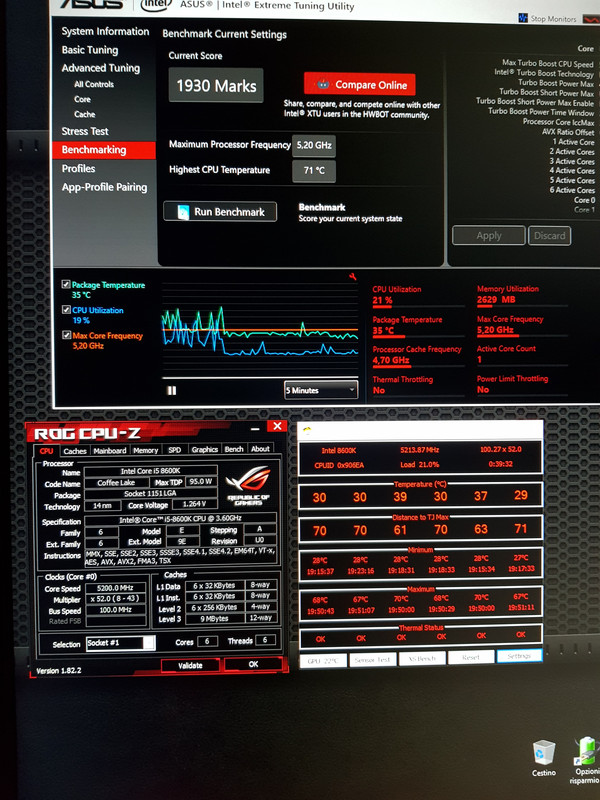
Task: Click the Discard button
Action: (549, 236)
